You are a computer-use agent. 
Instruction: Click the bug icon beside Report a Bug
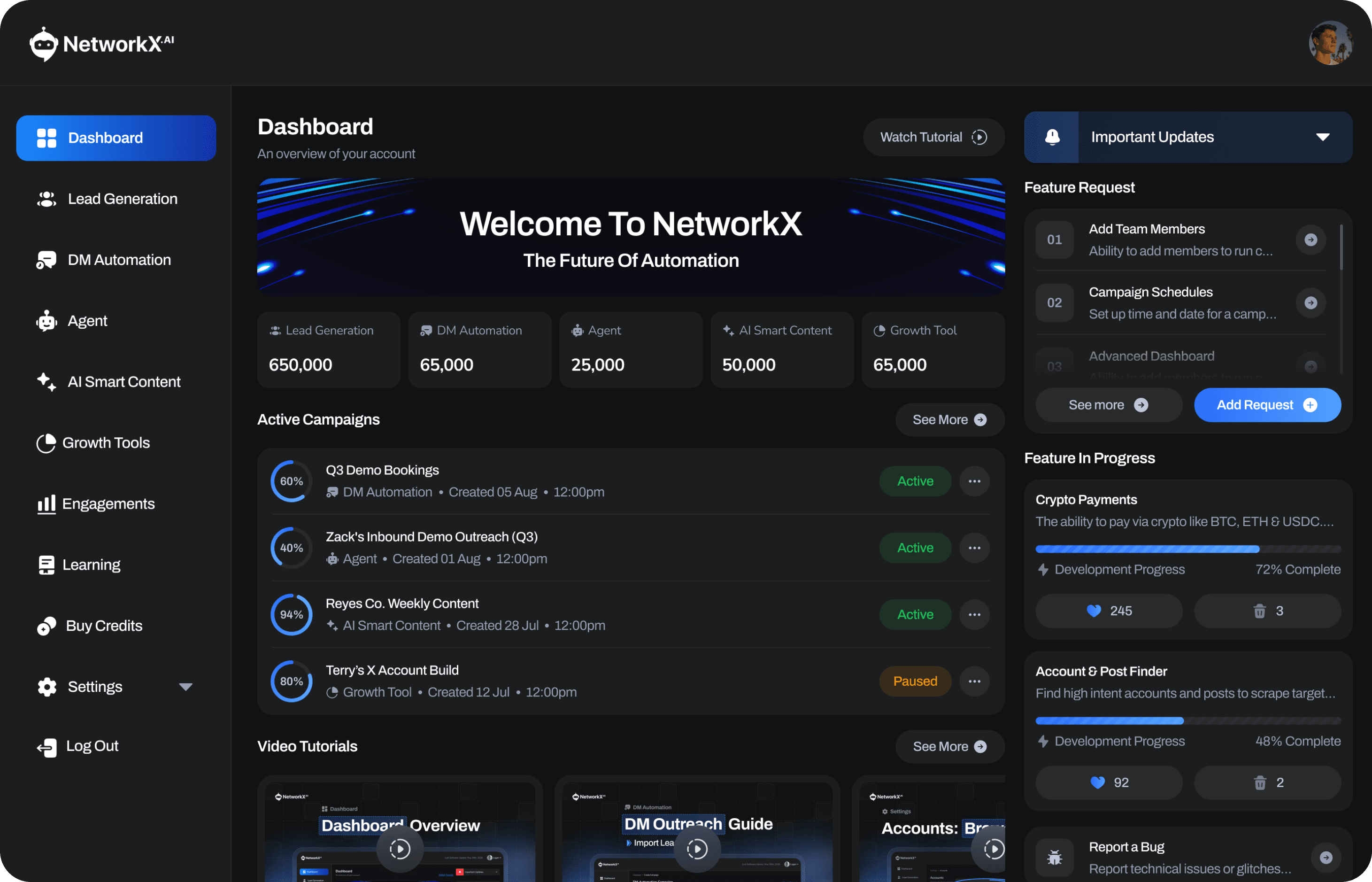(1054, 858)
